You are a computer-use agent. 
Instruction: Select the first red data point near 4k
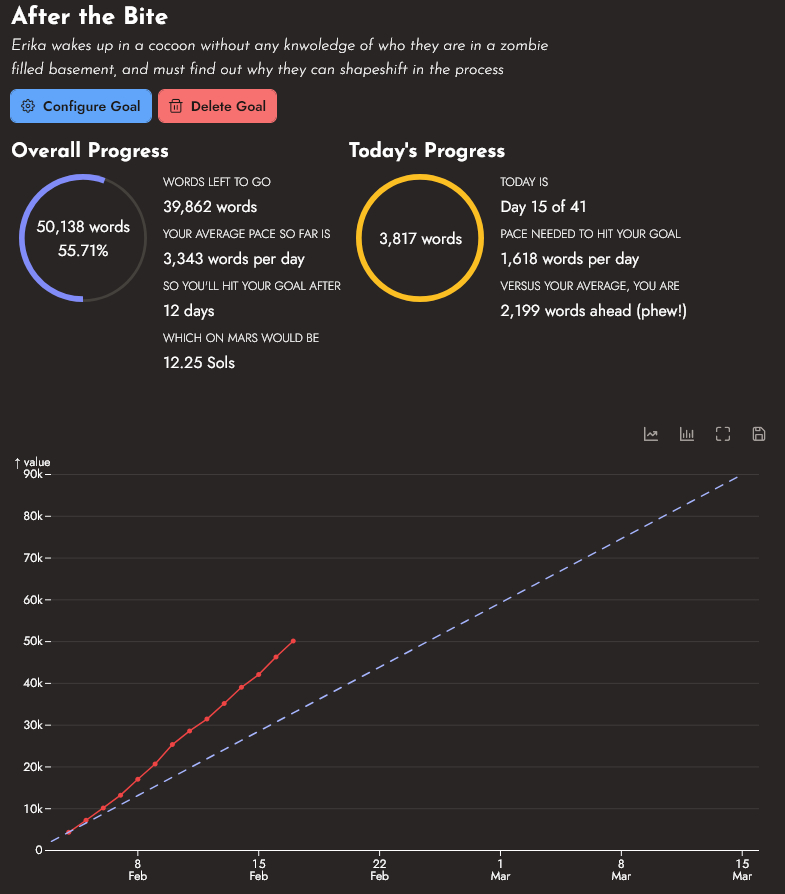(68, 832)
